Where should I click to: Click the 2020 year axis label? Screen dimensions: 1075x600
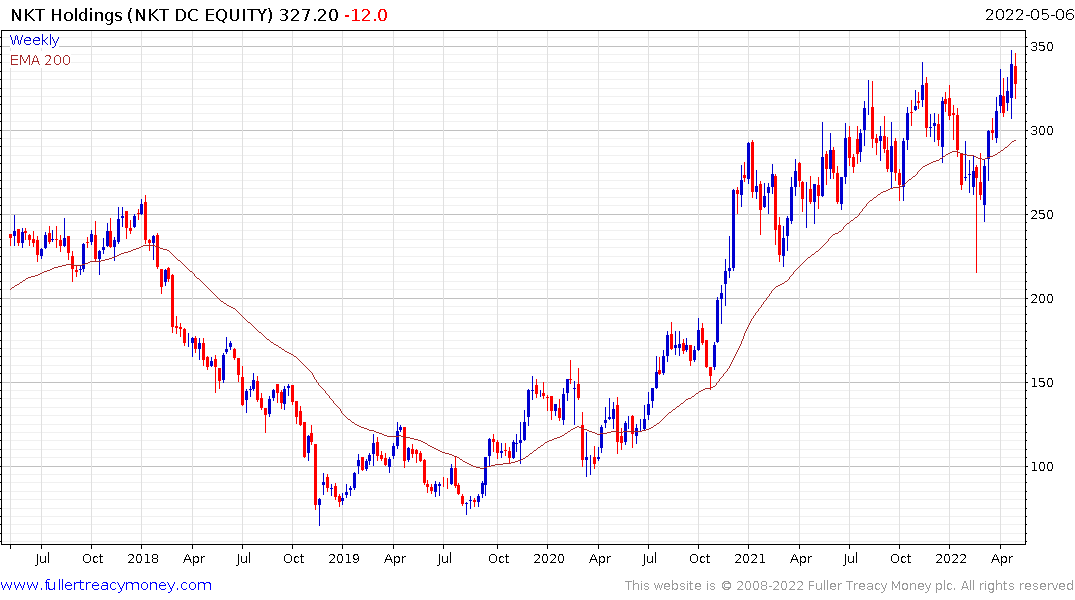pyautogui.click(x=548, y=559)
